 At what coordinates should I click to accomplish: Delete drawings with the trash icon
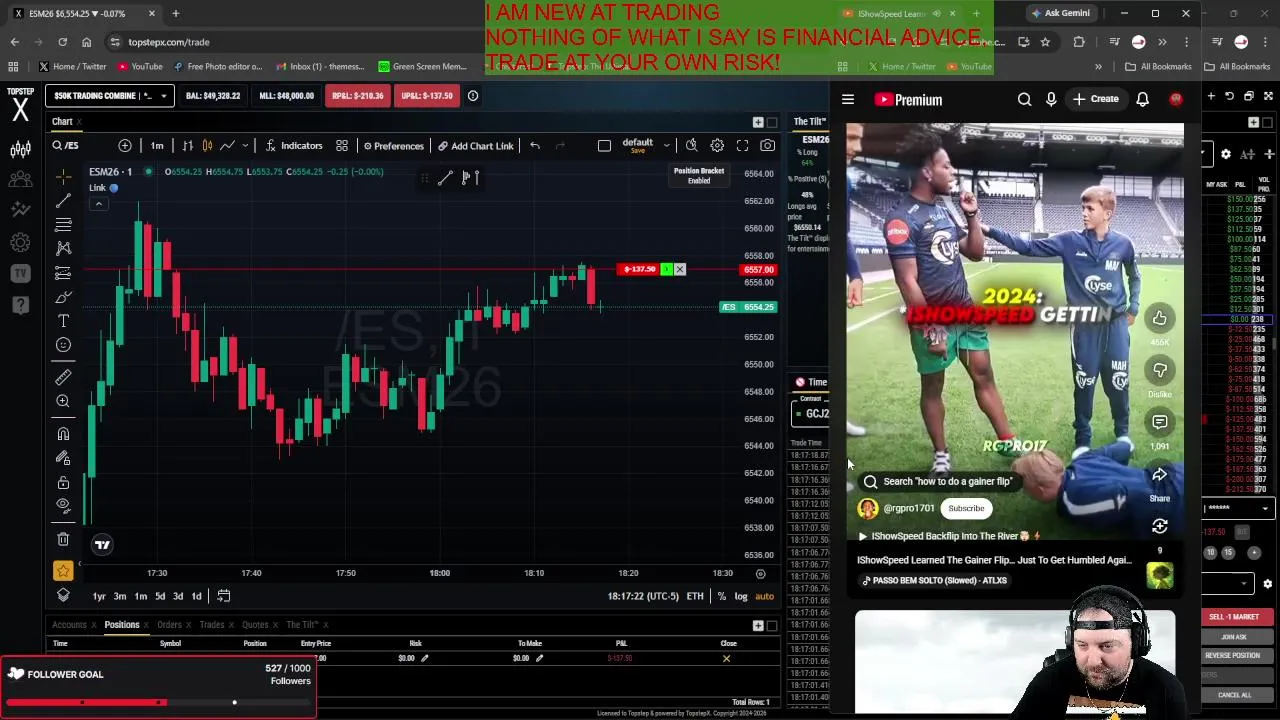click(63, 539)
